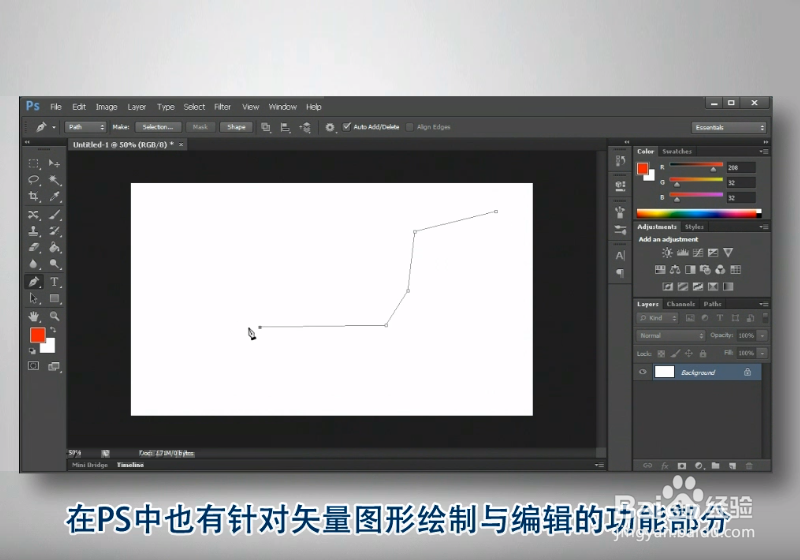
Task: Click Vibrance adjustment triangle icon
Action: click(x=728, y=252)
